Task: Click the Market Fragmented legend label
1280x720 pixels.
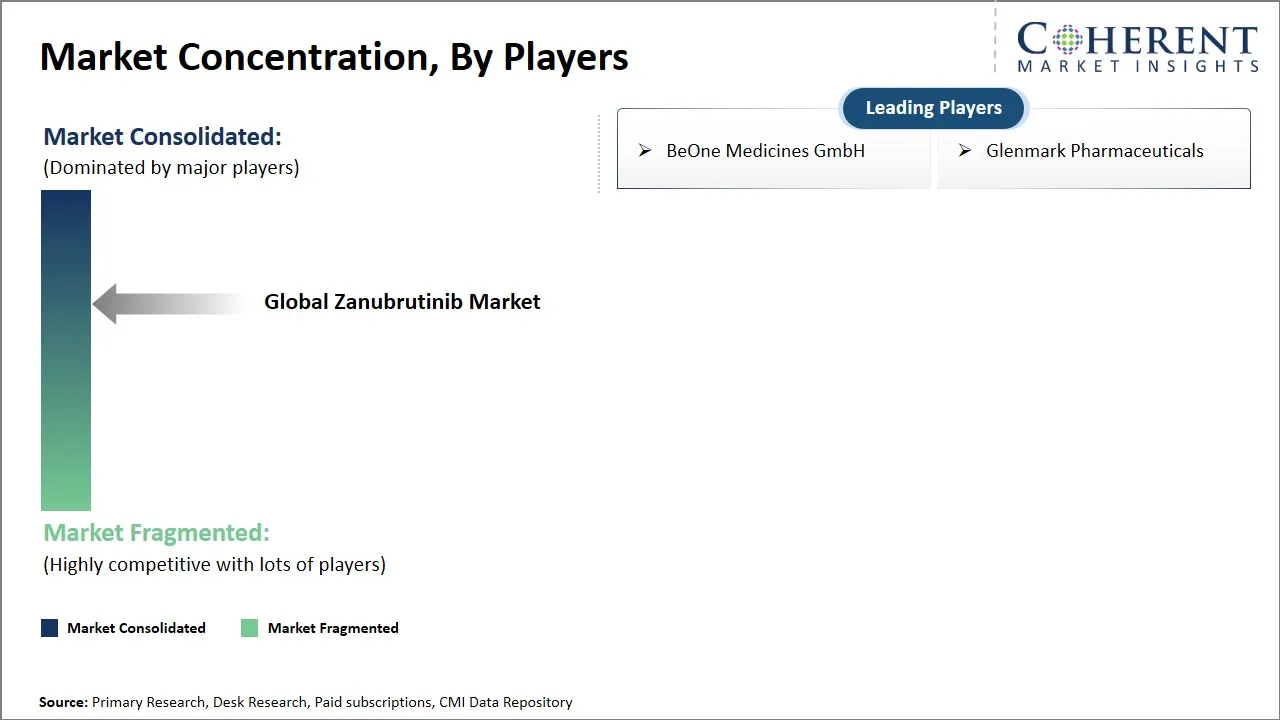Action: pyautogui.click(x=333, y=628)
